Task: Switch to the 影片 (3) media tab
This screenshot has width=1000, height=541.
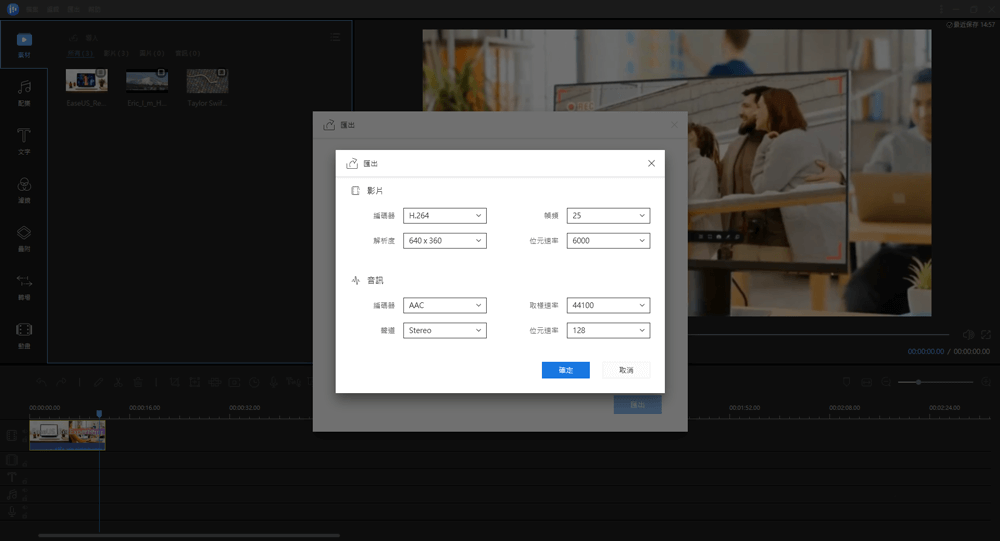Action: pyautogui.click(x=116, y=53)
